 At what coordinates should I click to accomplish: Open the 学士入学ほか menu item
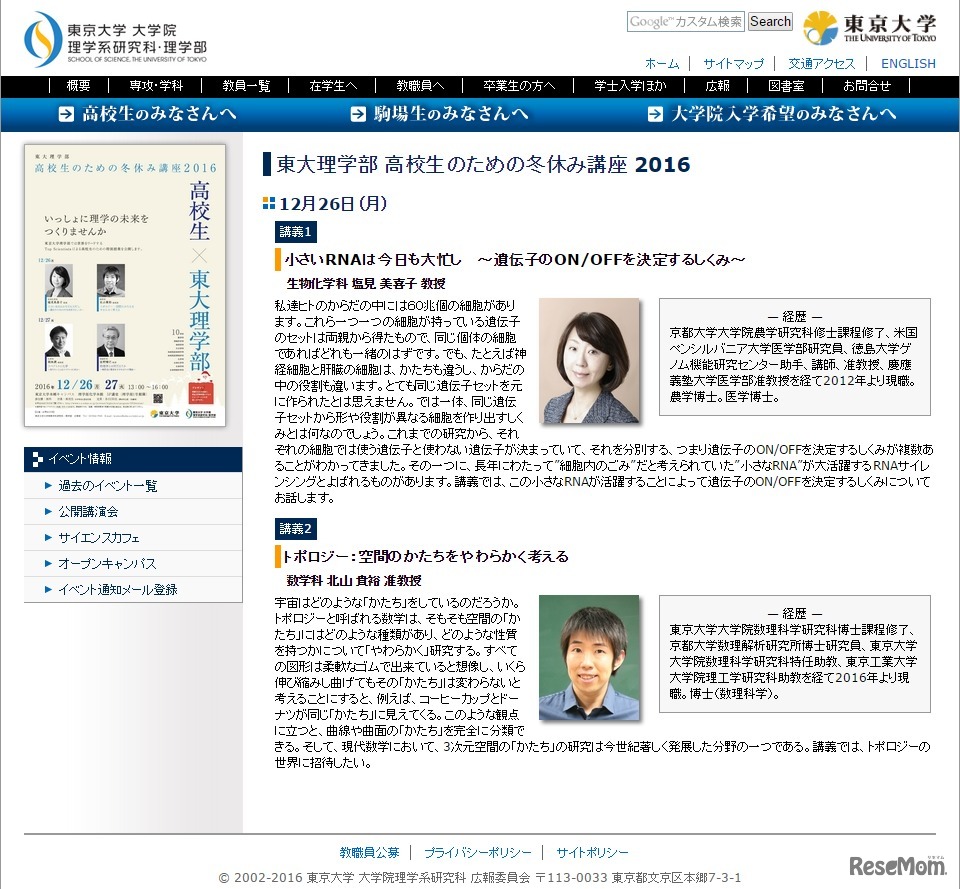point(630,86)
